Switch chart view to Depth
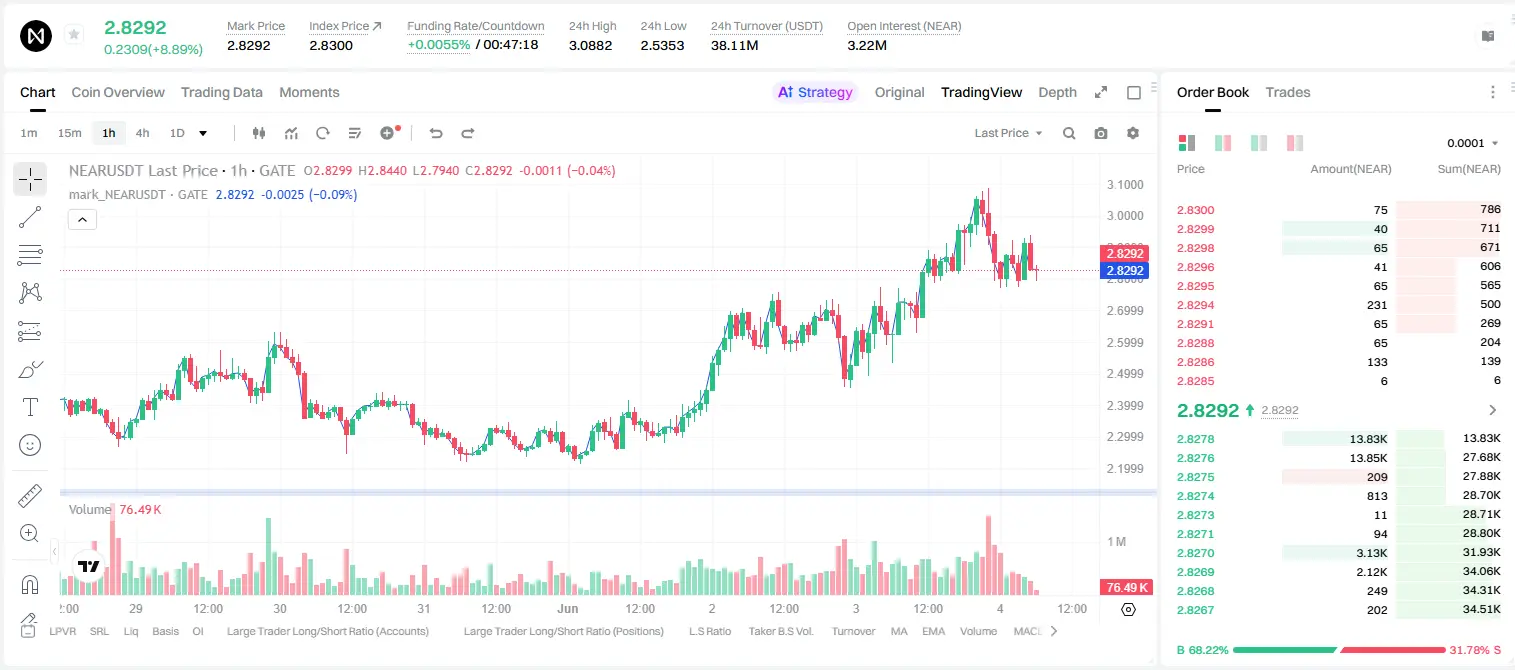Image resolution: width=1515 pixels, height=670 pixels. 1057,92
